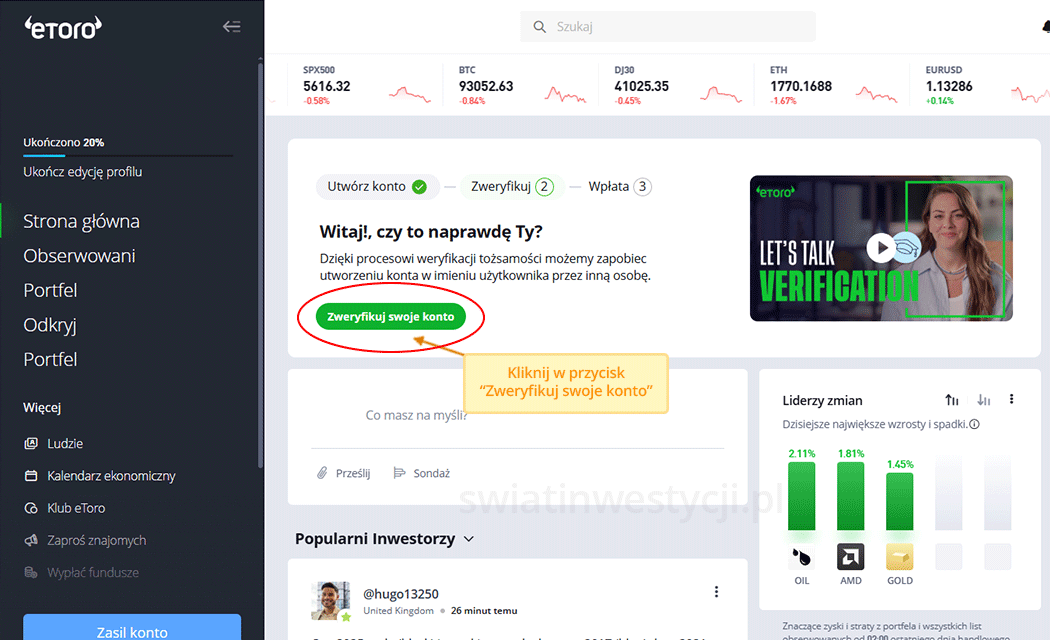Click the Zasil konto button
The width and height of the screenshot is (1050, 640).
(132, 630)
